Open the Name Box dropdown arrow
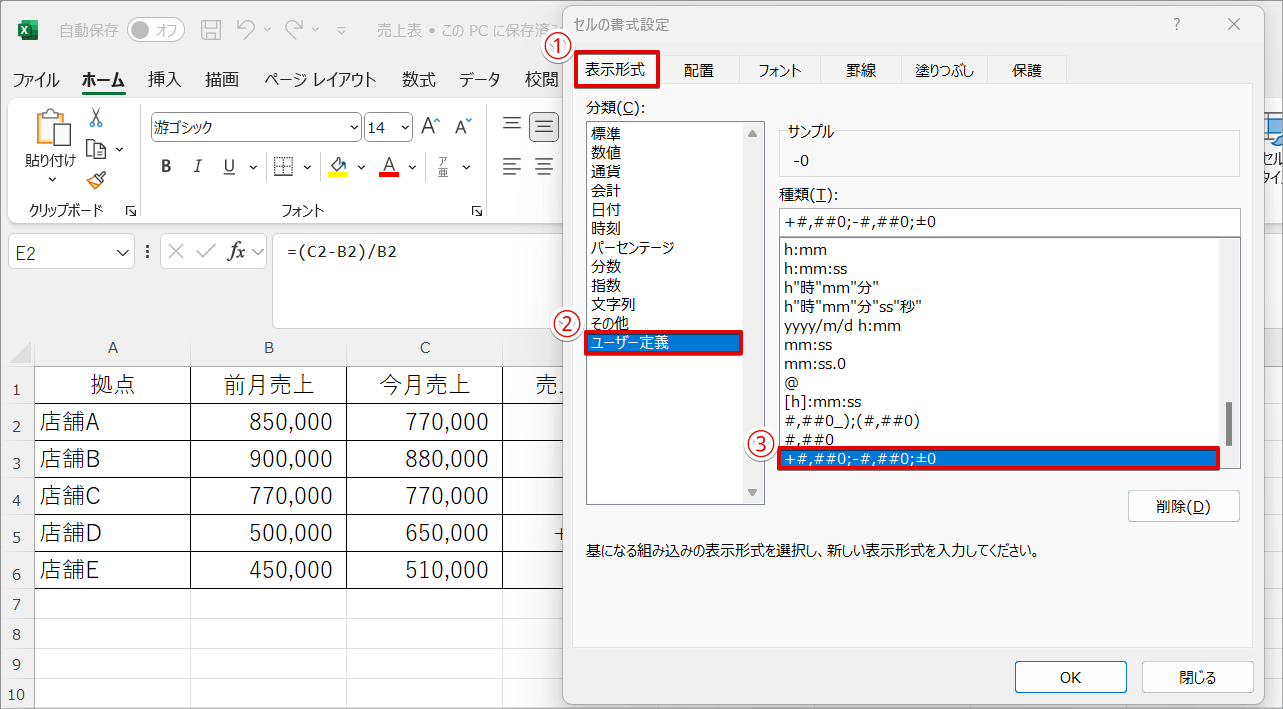Viewport: 1283px width, 709px height. [x=123, y=252]
